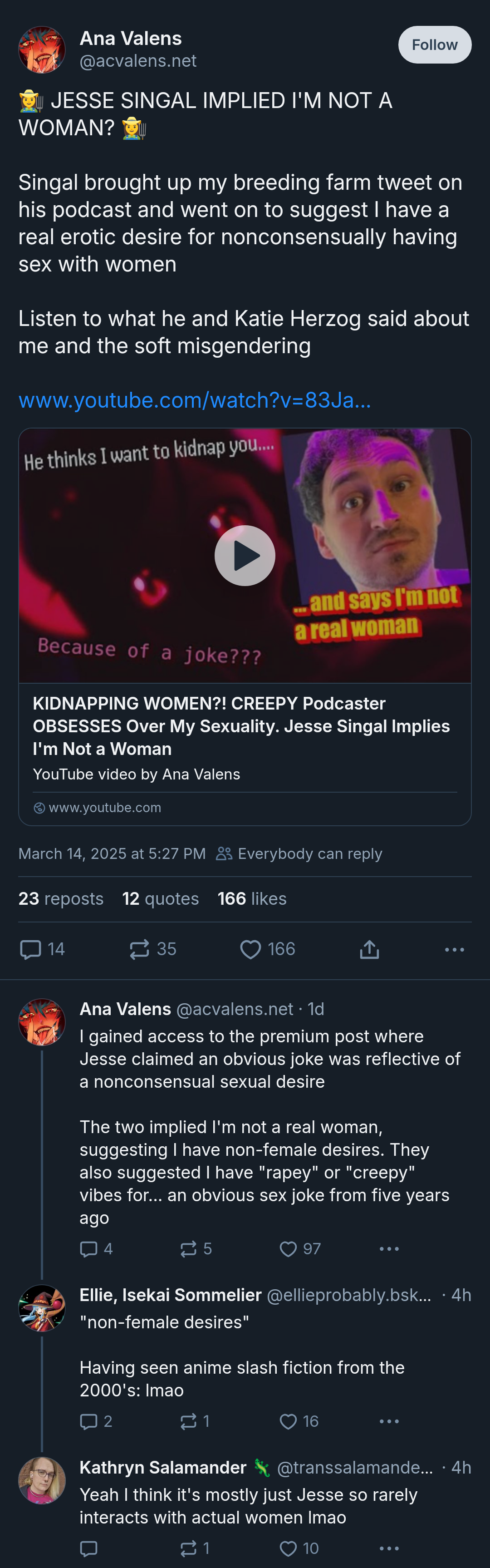Repost Kathryn Salamander's comment
The width and height of the screenshot is (490, 1568).
(x=195, y=1548)
